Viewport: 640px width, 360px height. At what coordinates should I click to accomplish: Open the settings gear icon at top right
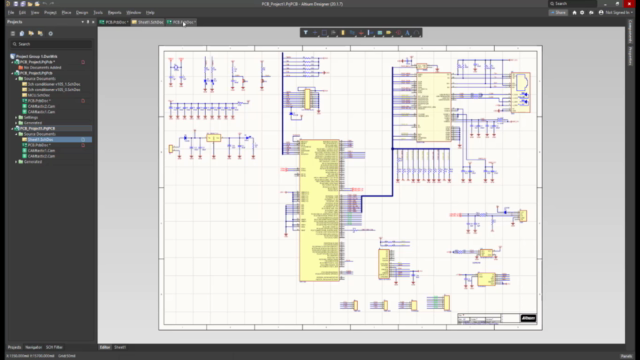(582, 13)
